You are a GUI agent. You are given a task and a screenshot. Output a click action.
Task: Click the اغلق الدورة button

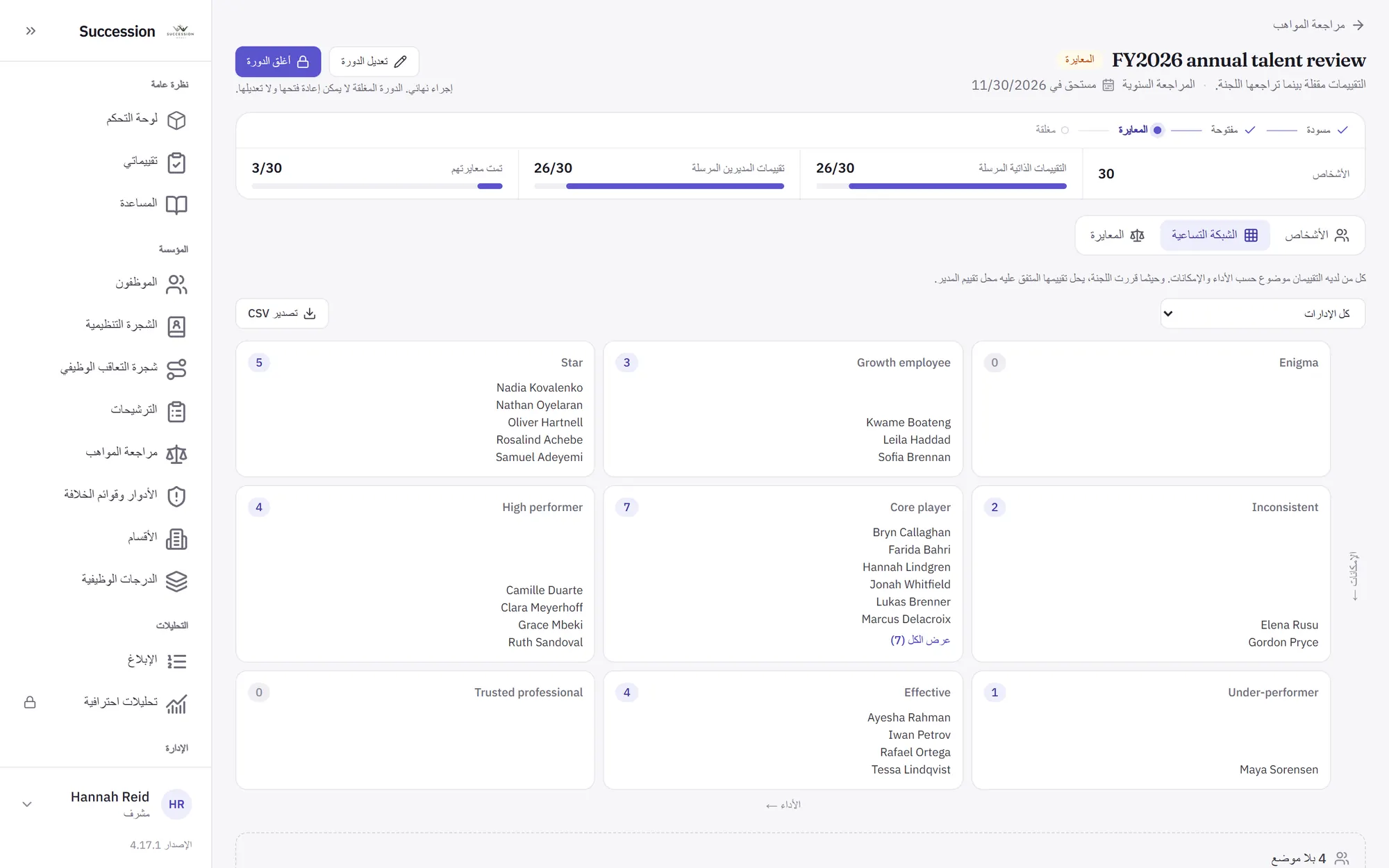(278, 62)
